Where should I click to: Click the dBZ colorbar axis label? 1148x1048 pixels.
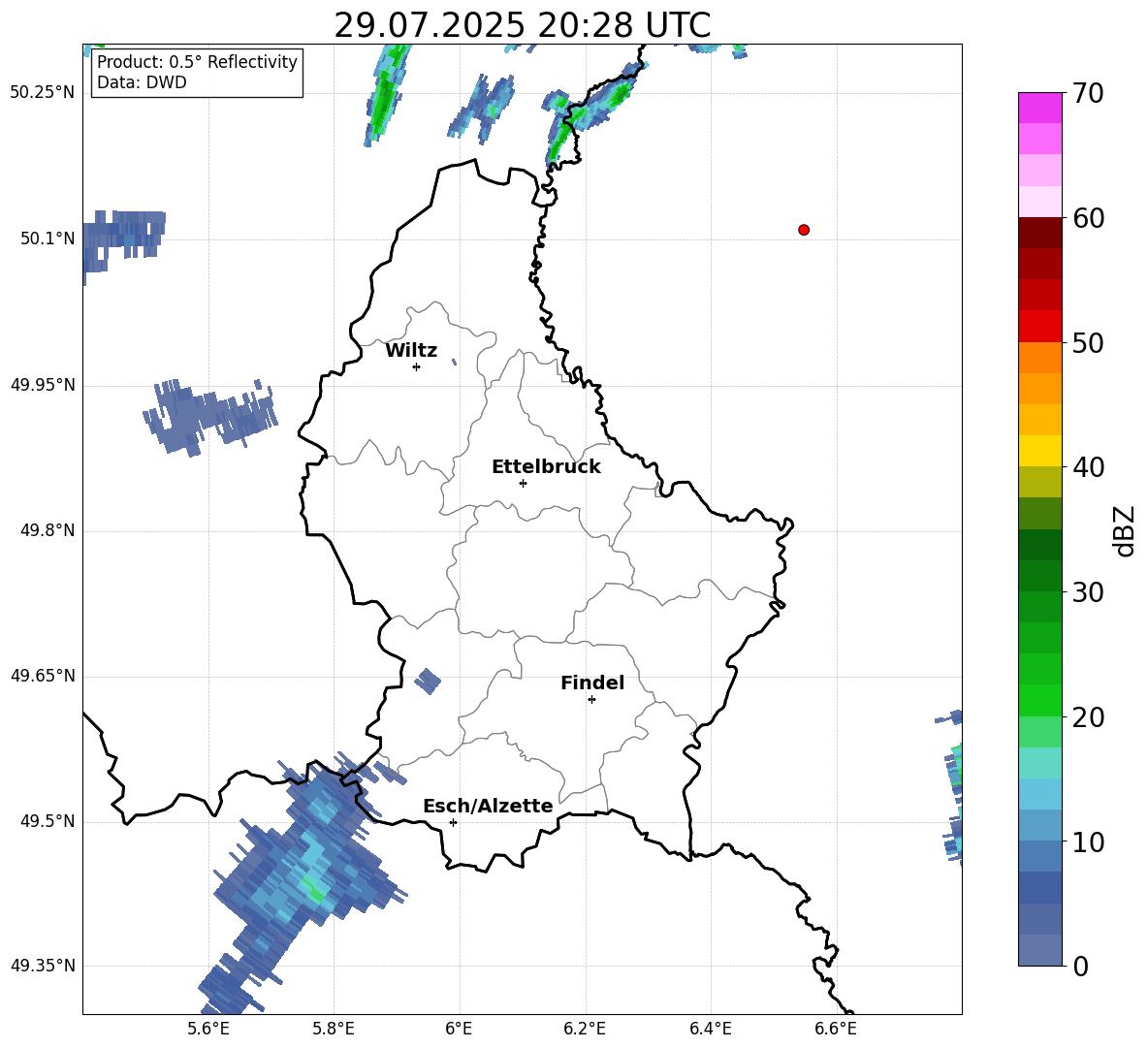1124,530
